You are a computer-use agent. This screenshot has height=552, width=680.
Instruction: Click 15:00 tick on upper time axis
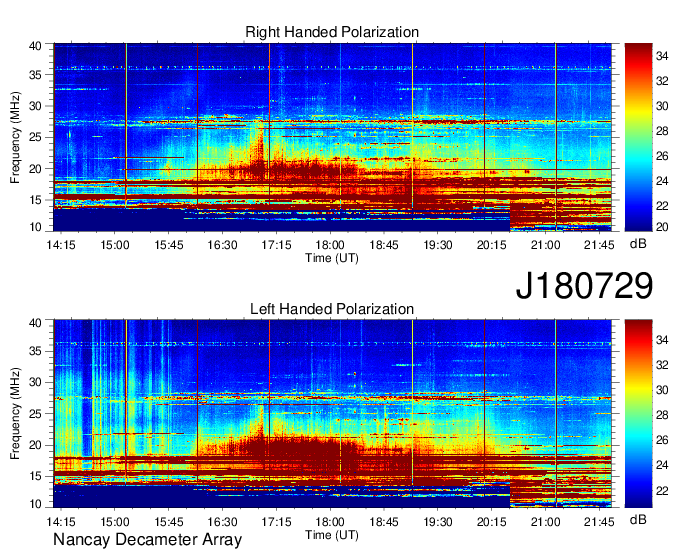115,245
